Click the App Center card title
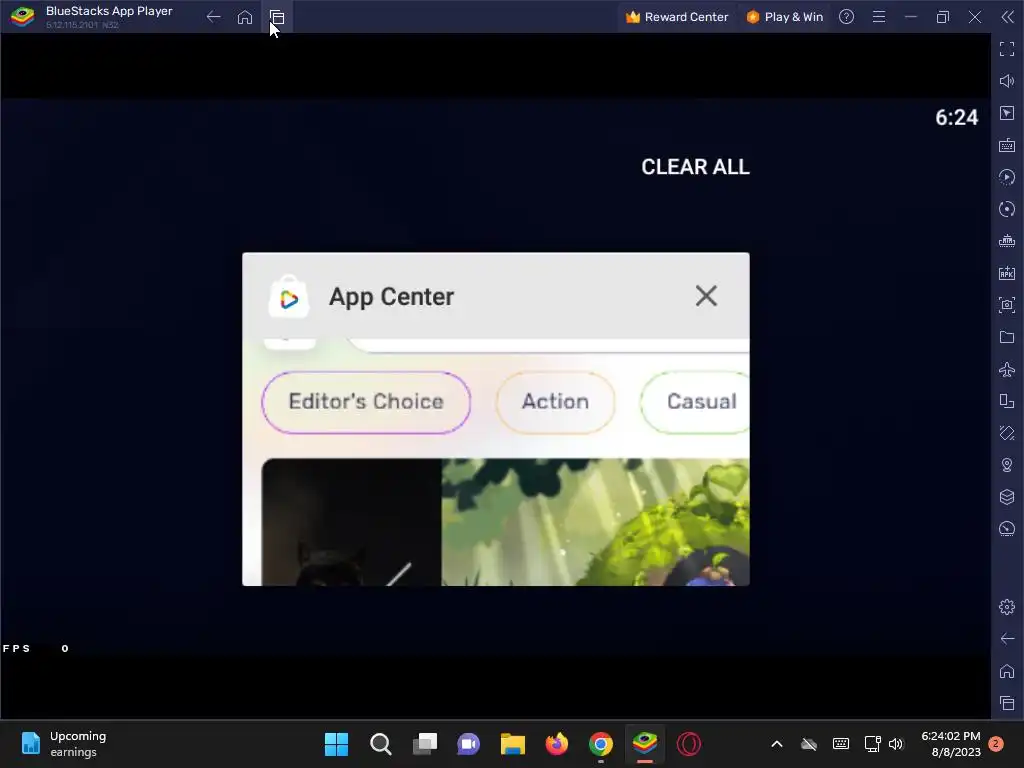The height and width of the screenshot is (768, 1024). 391,296
